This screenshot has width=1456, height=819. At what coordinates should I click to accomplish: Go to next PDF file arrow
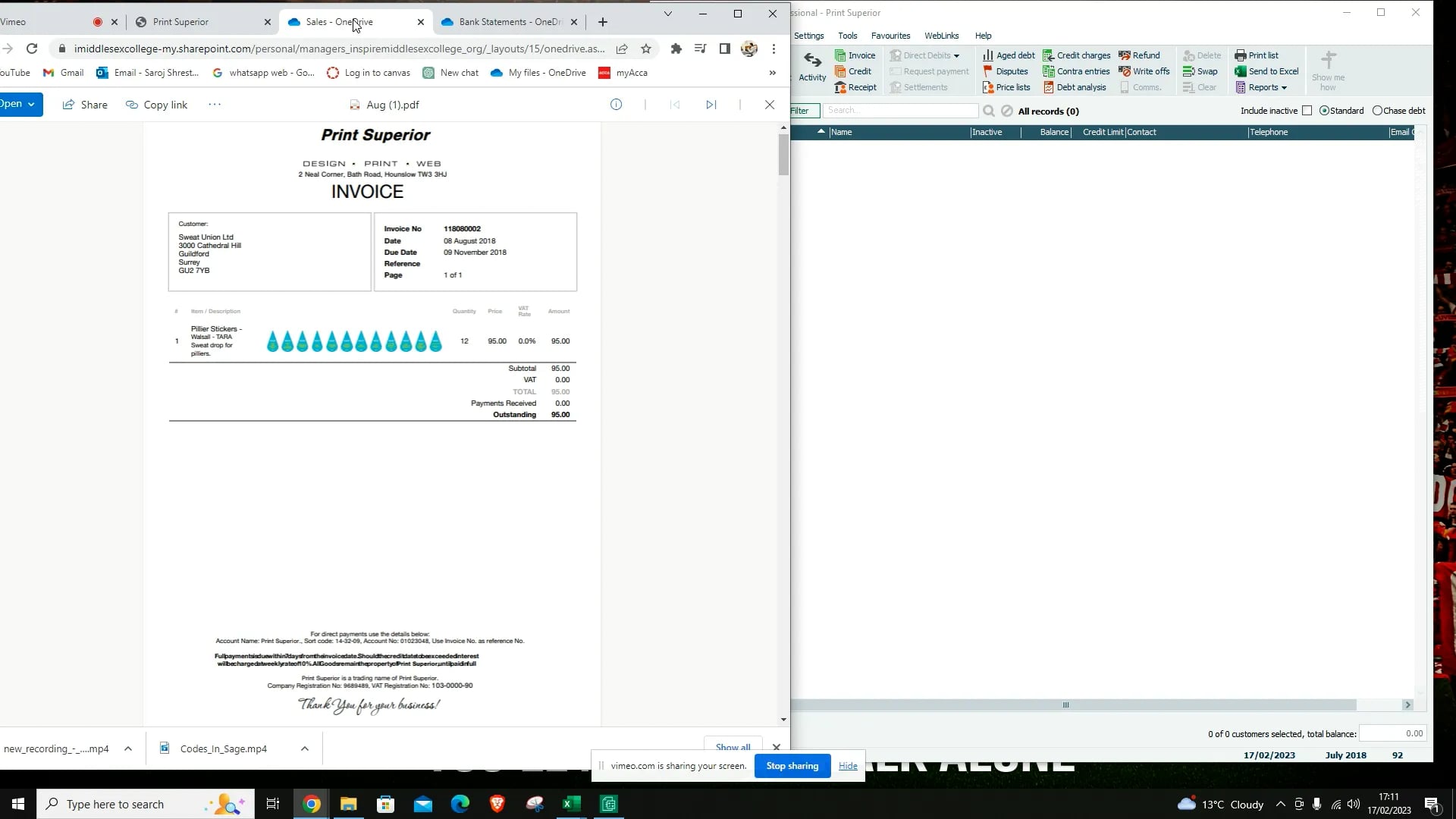[711, 105]
